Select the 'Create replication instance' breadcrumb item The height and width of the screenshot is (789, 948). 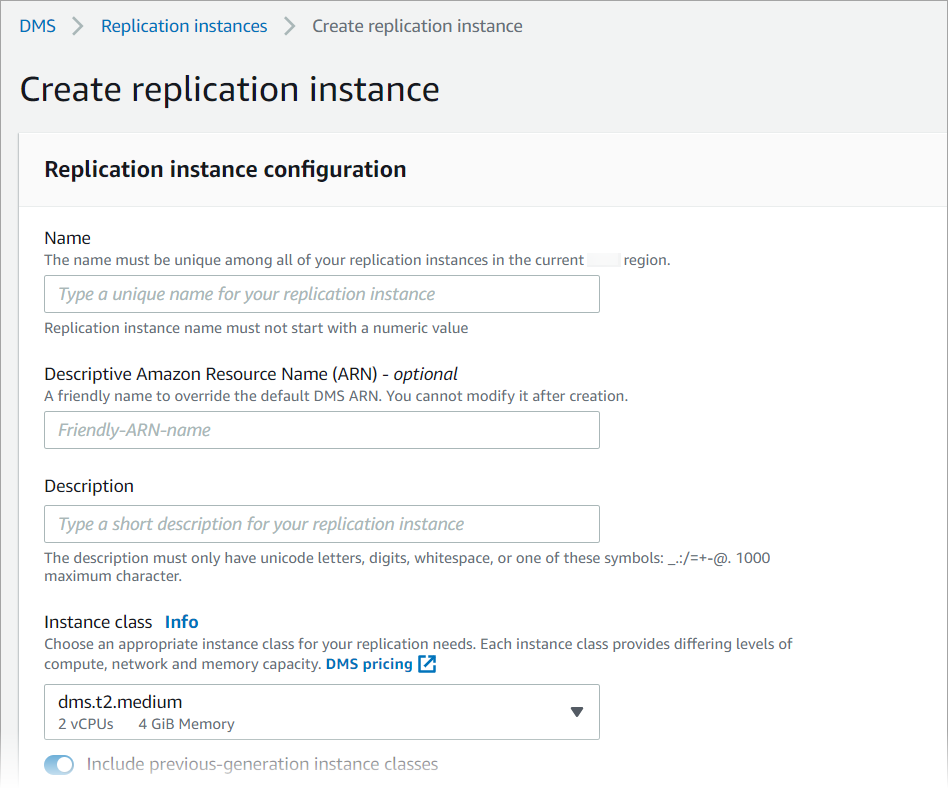(x=417, y=26)
